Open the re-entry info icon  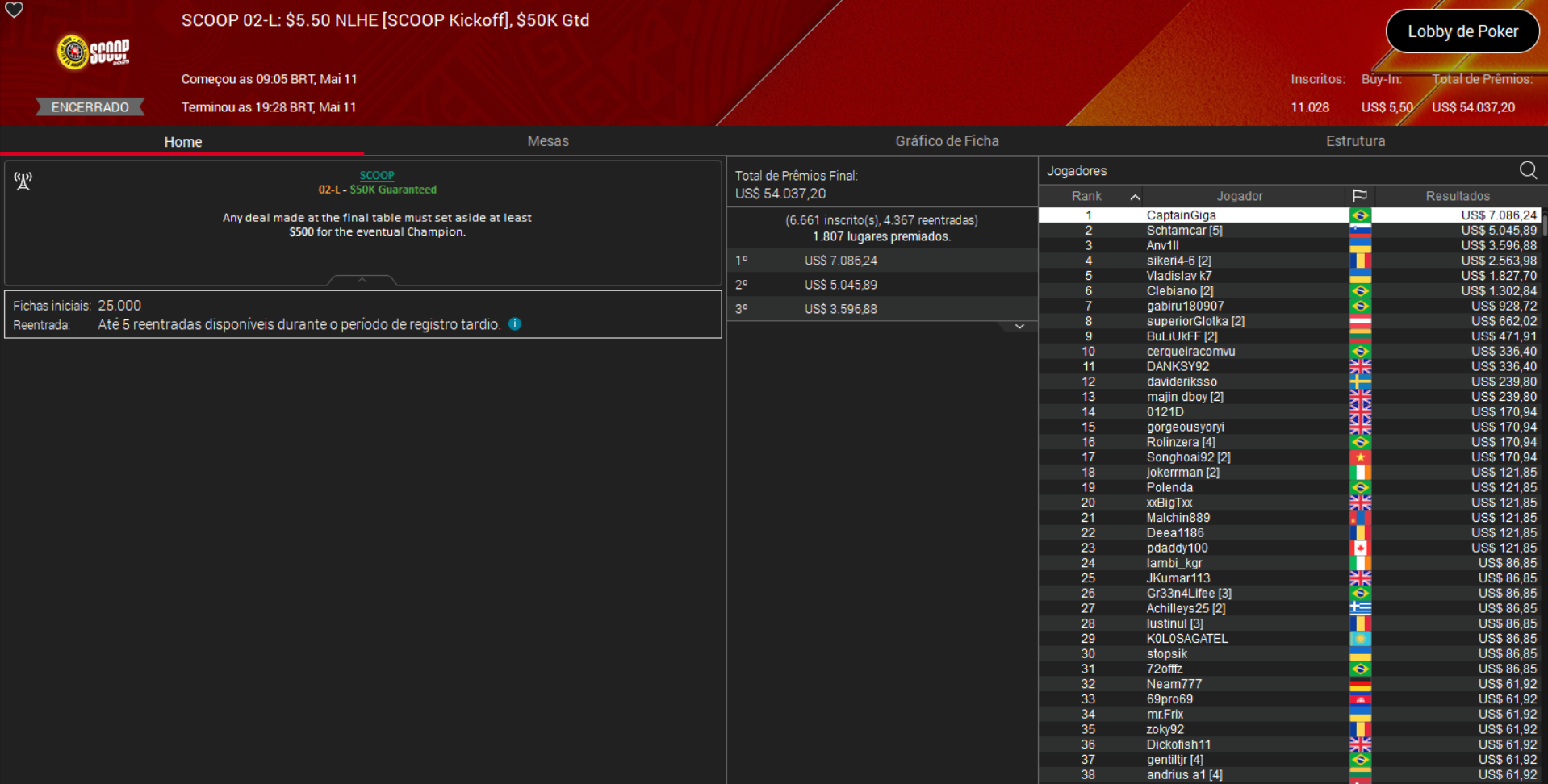(x=515, y=324)
